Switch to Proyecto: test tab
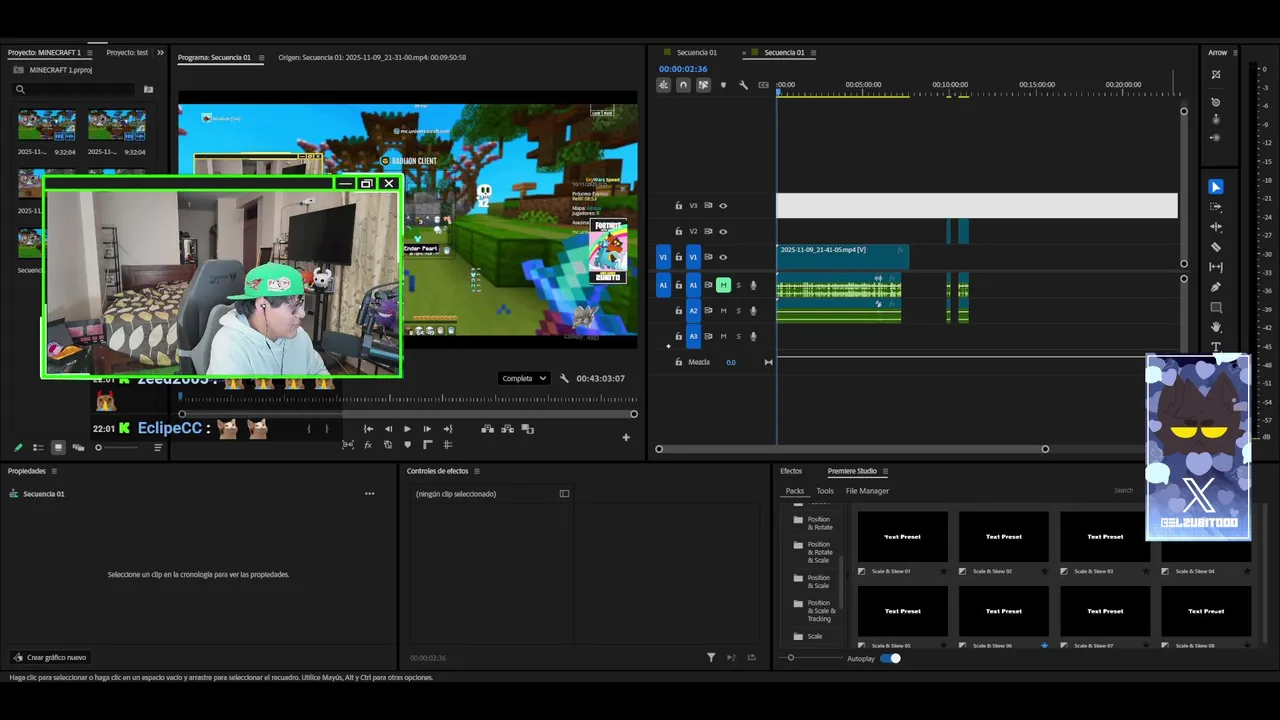Viewport: 1280px width, 720px height. [127, 52]
